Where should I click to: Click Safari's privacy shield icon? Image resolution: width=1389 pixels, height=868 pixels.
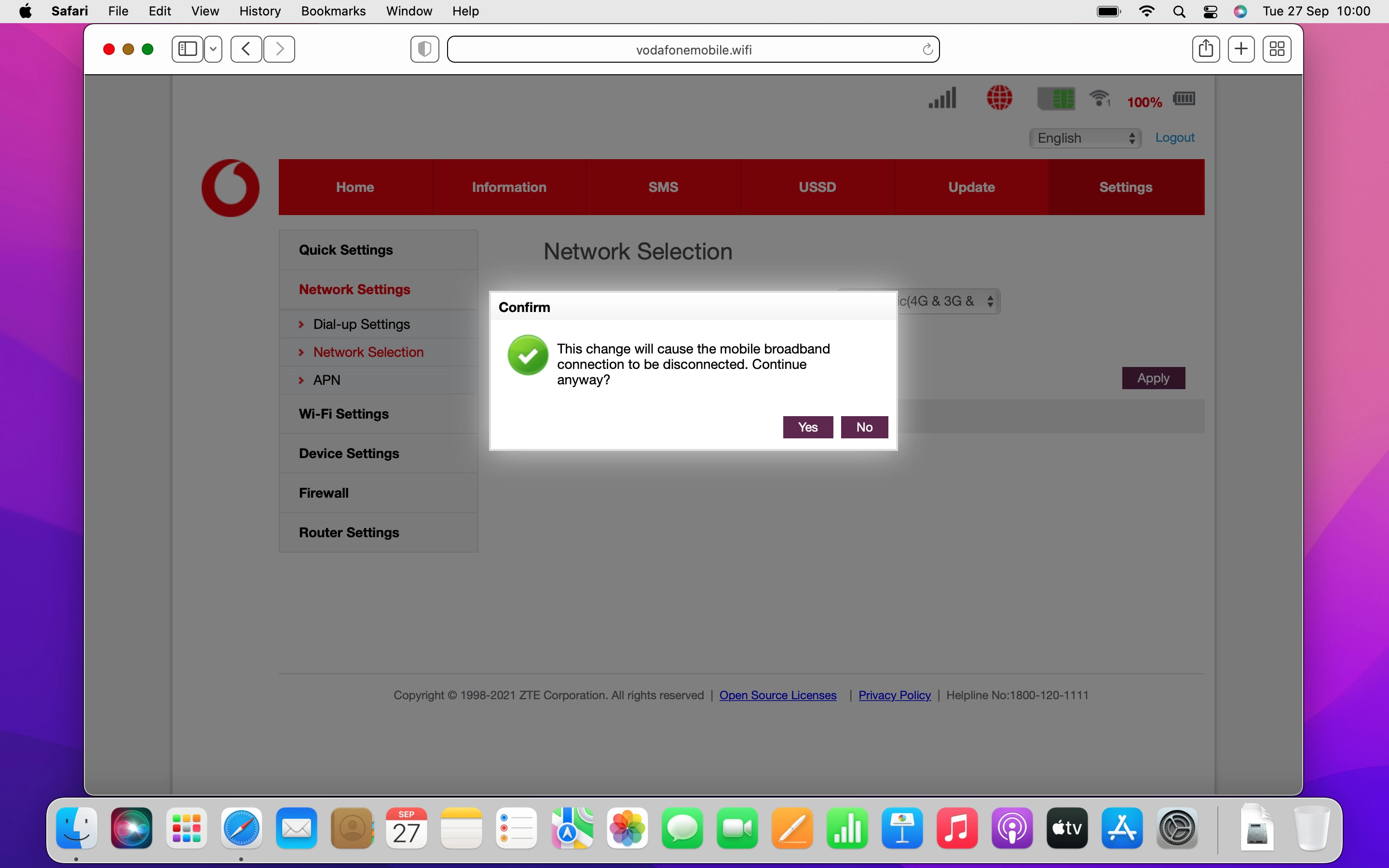[425, 49]
